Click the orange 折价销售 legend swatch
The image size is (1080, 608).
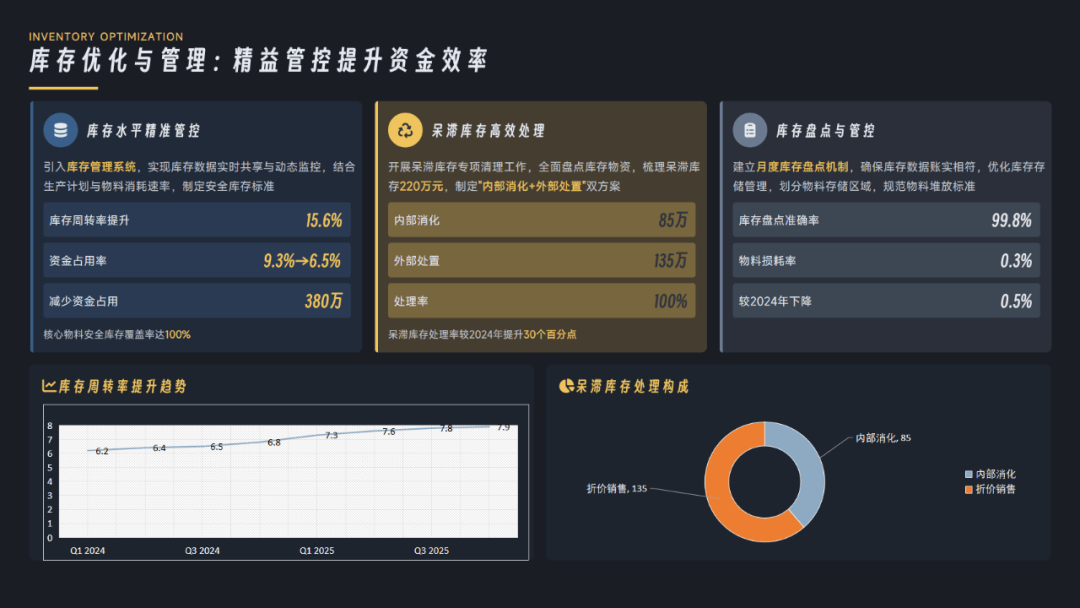[968, 489]
